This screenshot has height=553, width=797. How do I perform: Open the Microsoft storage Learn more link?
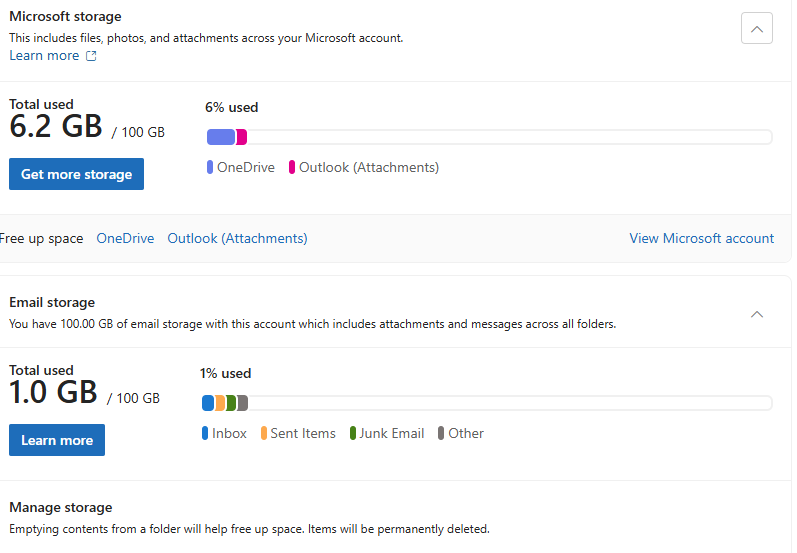tap(44, 55)
